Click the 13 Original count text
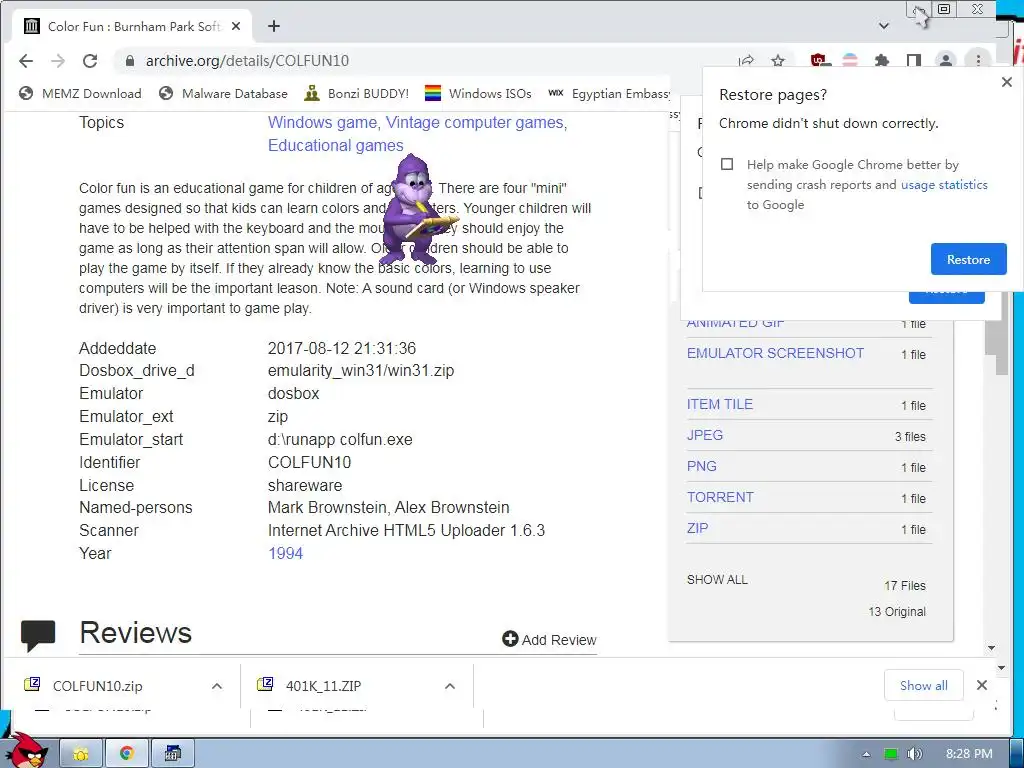The image size is (1024, 768). [897, 612]
